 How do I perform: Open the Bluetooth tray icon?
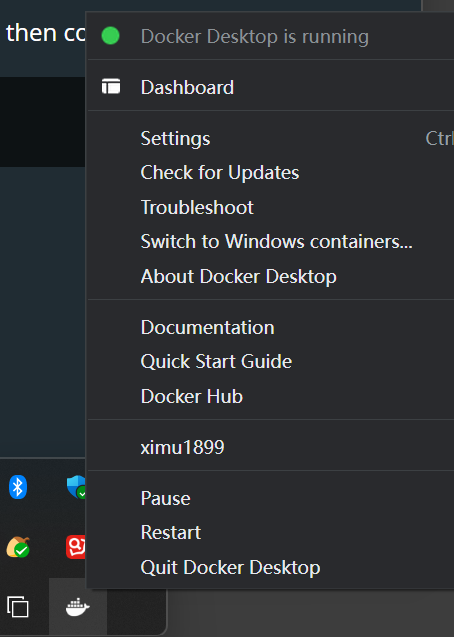[x=18, y=487]
